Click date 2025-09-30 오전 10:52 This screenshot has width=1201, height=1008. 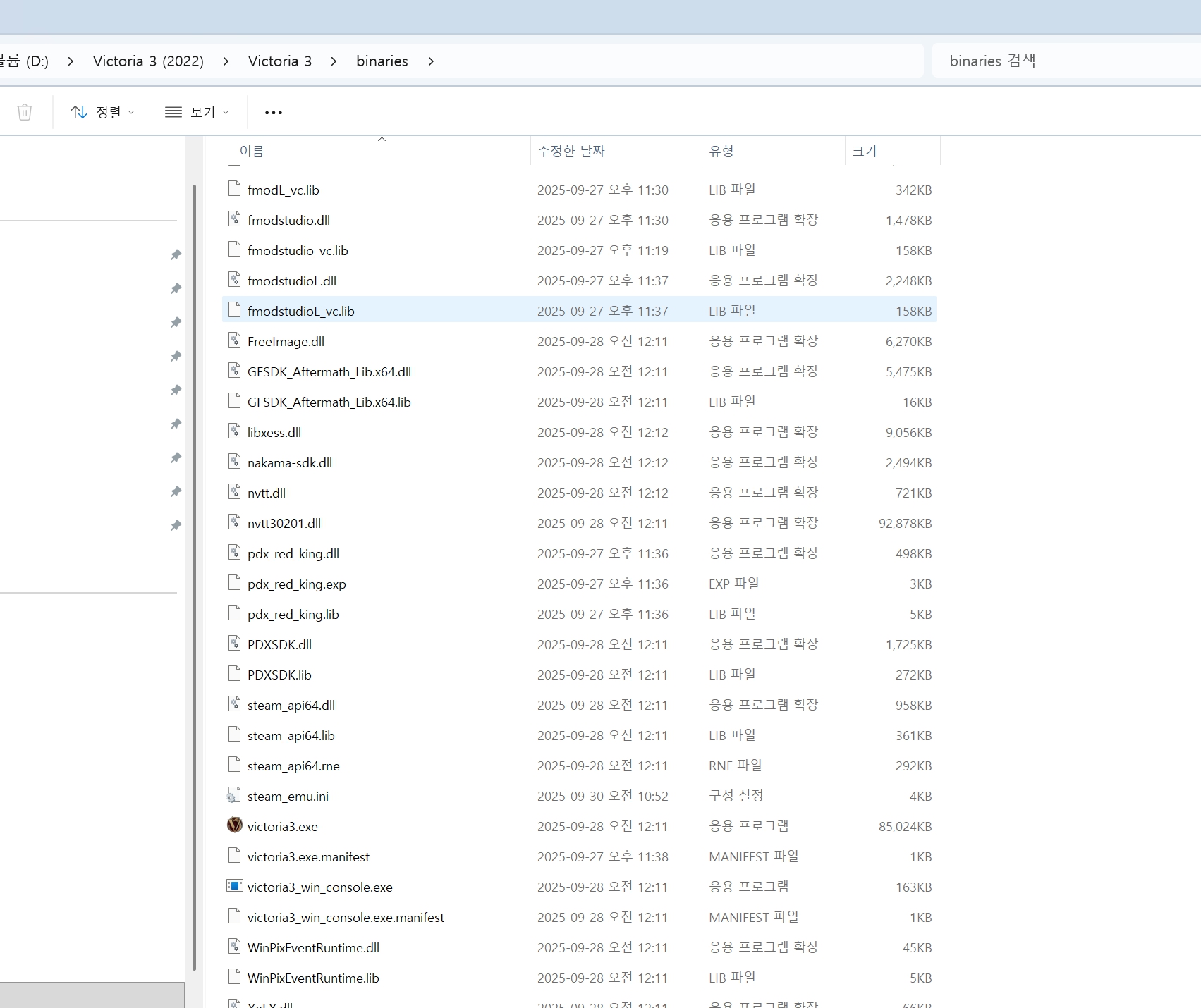(x=602, y=796)
